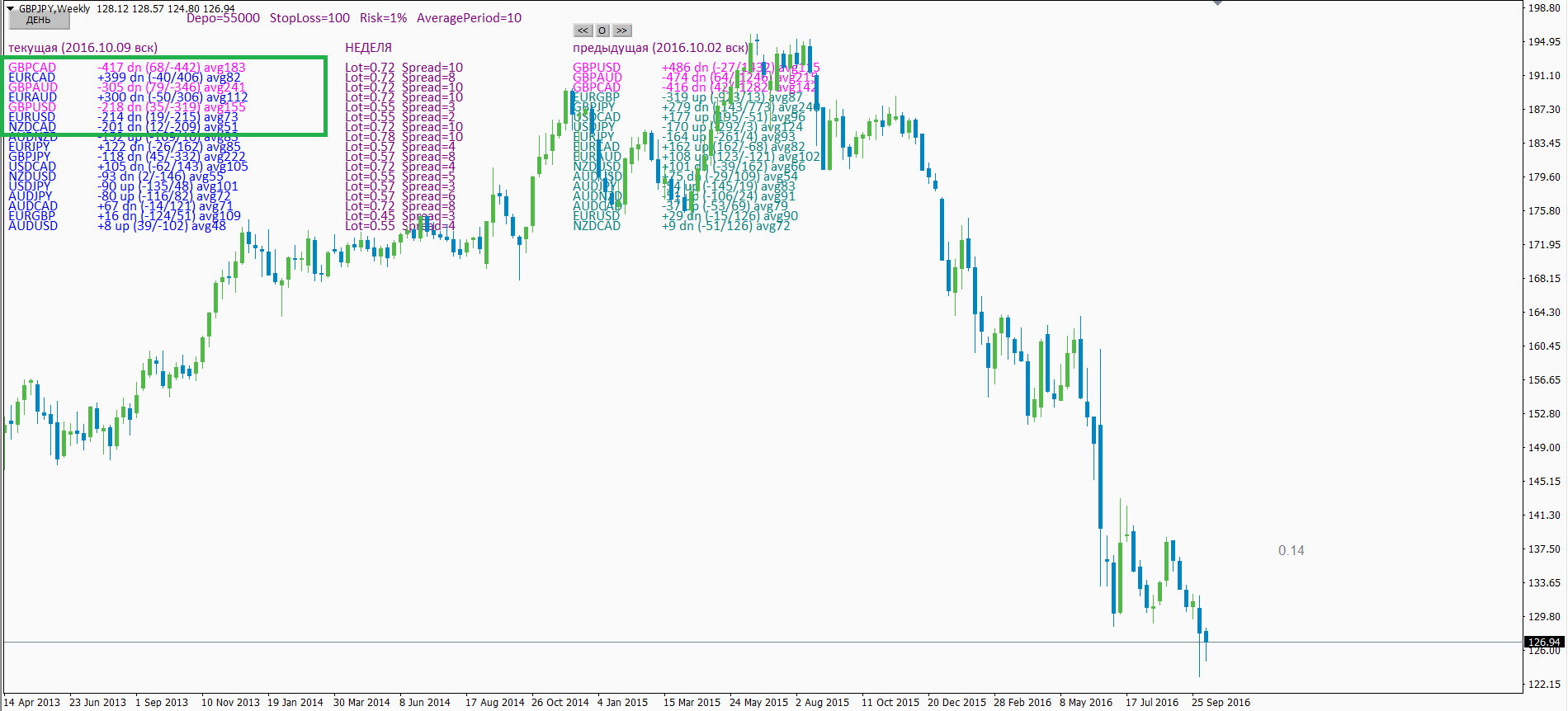Click the >> next week button
The image size is (1568, 711).
click(x=622, y=31)
